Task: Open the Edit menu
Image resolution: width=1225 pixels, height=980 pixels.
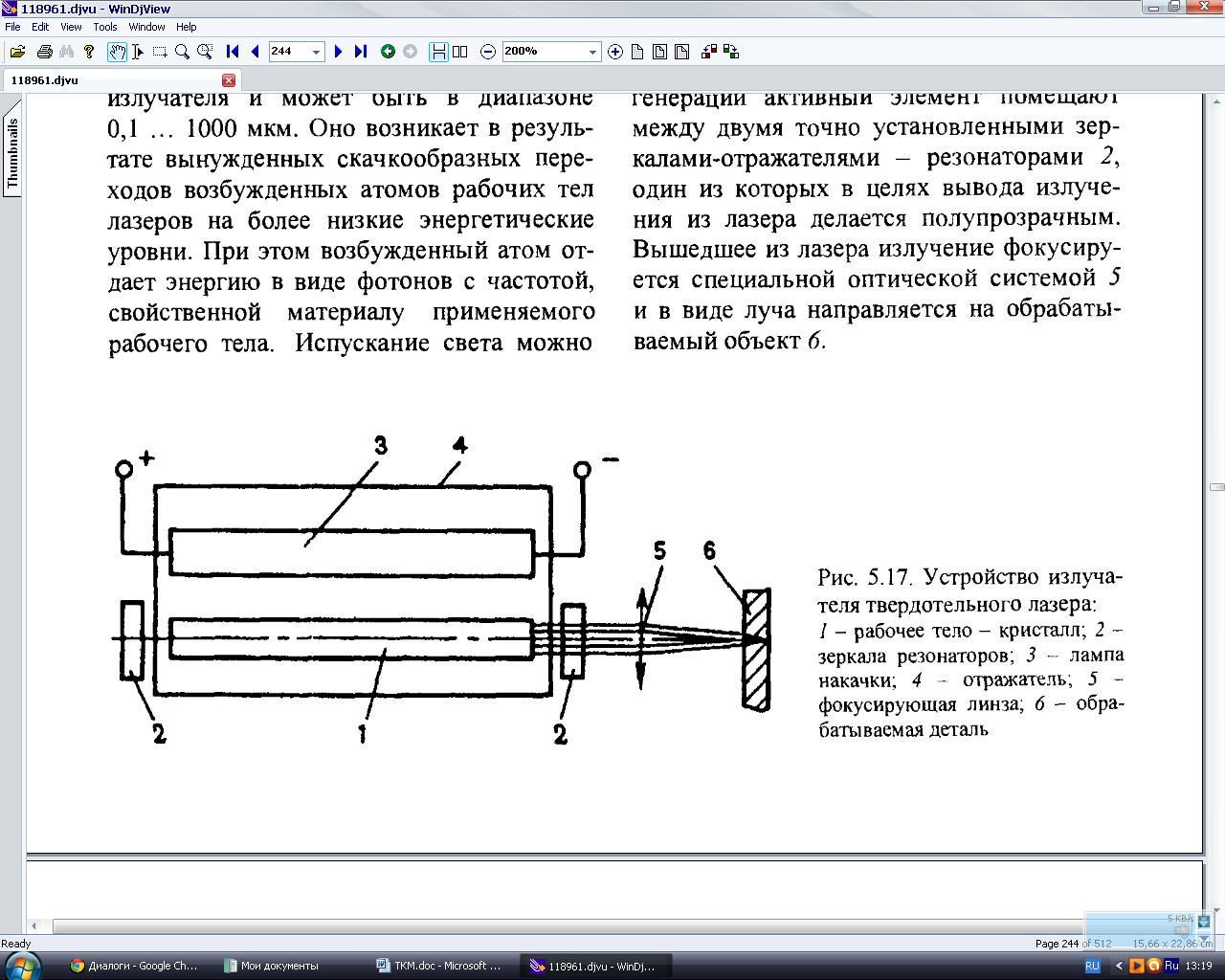Action: (40, 27)
